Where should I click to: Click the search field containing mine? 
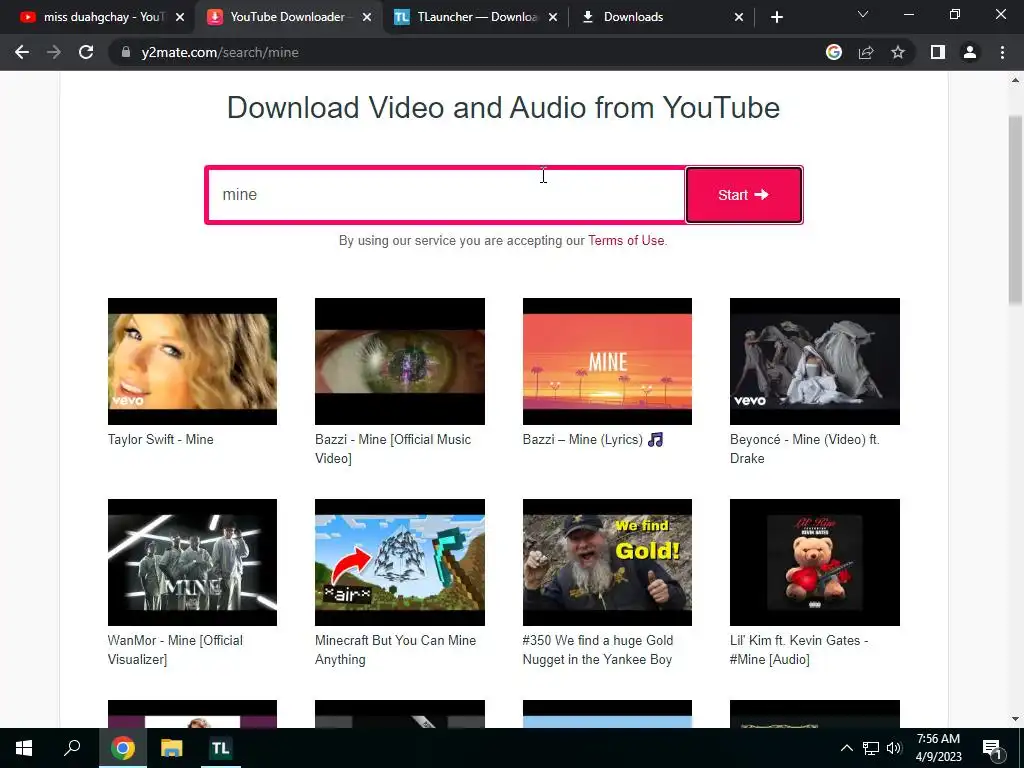445,195
